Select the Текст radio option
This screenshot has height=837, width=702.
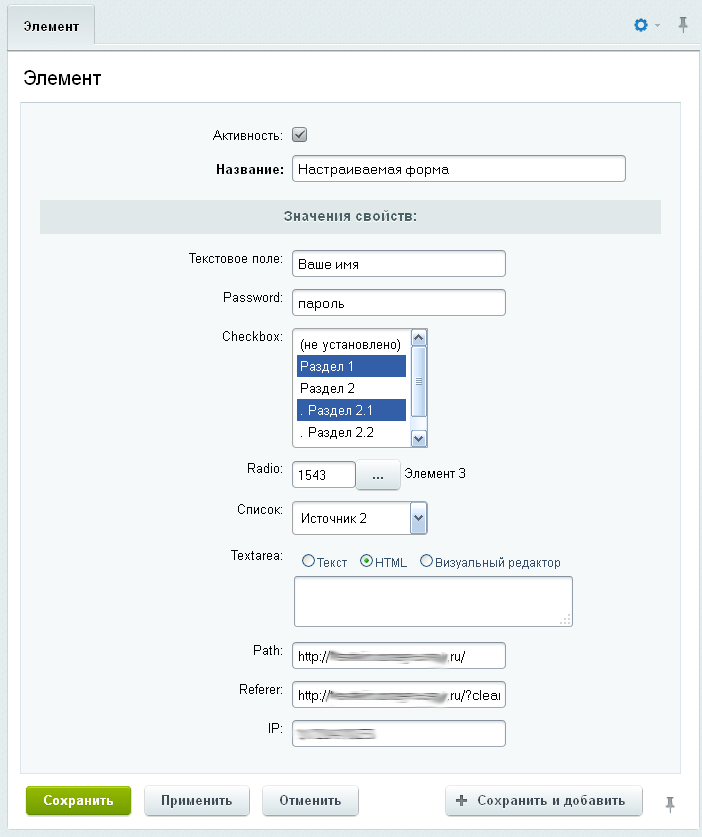pyautogui.click(x=308, y=562)
